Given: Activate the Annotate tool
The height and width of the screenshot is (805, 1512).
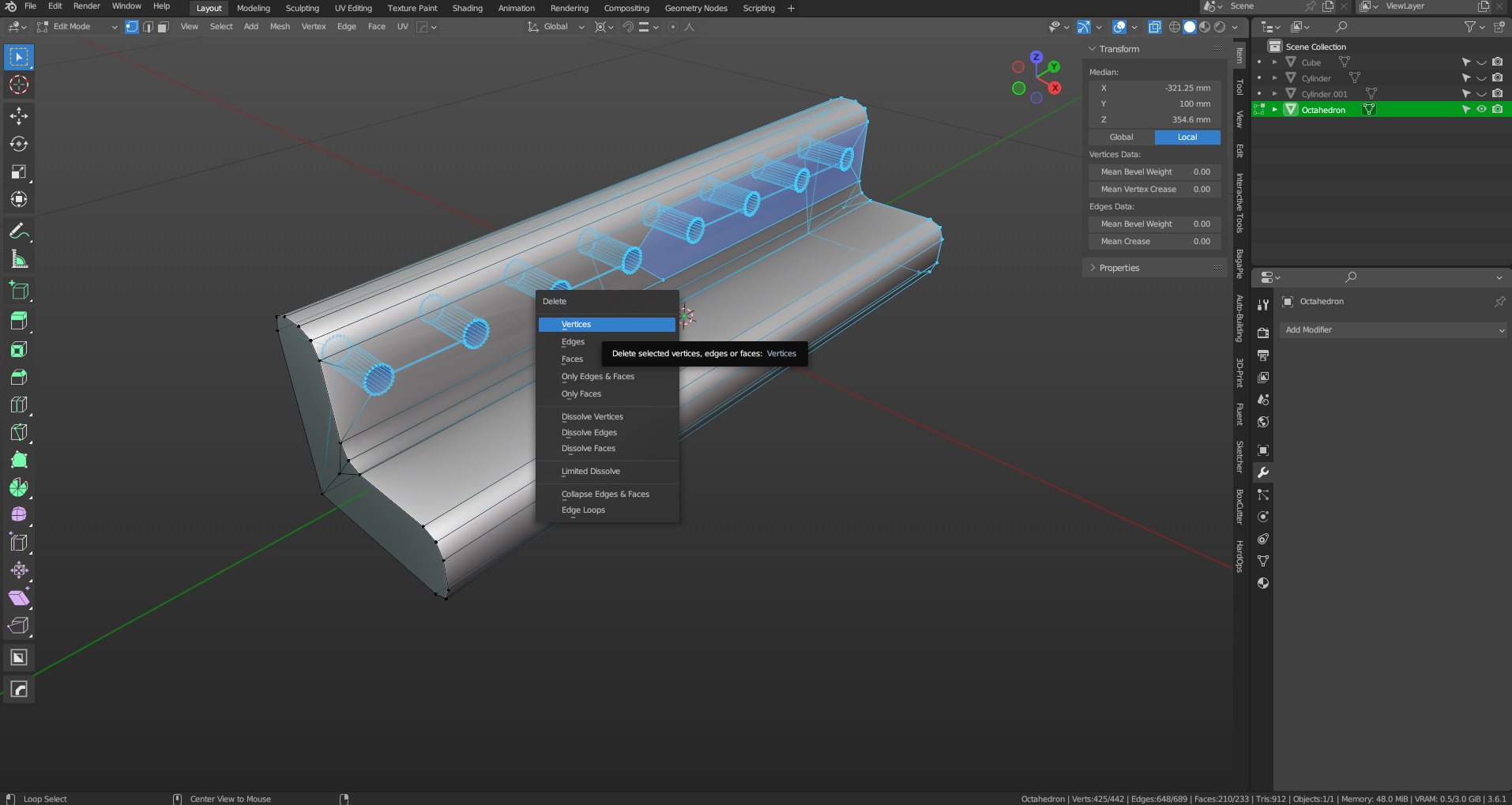Looking at the screenshot, I should [x=19, y=231].
